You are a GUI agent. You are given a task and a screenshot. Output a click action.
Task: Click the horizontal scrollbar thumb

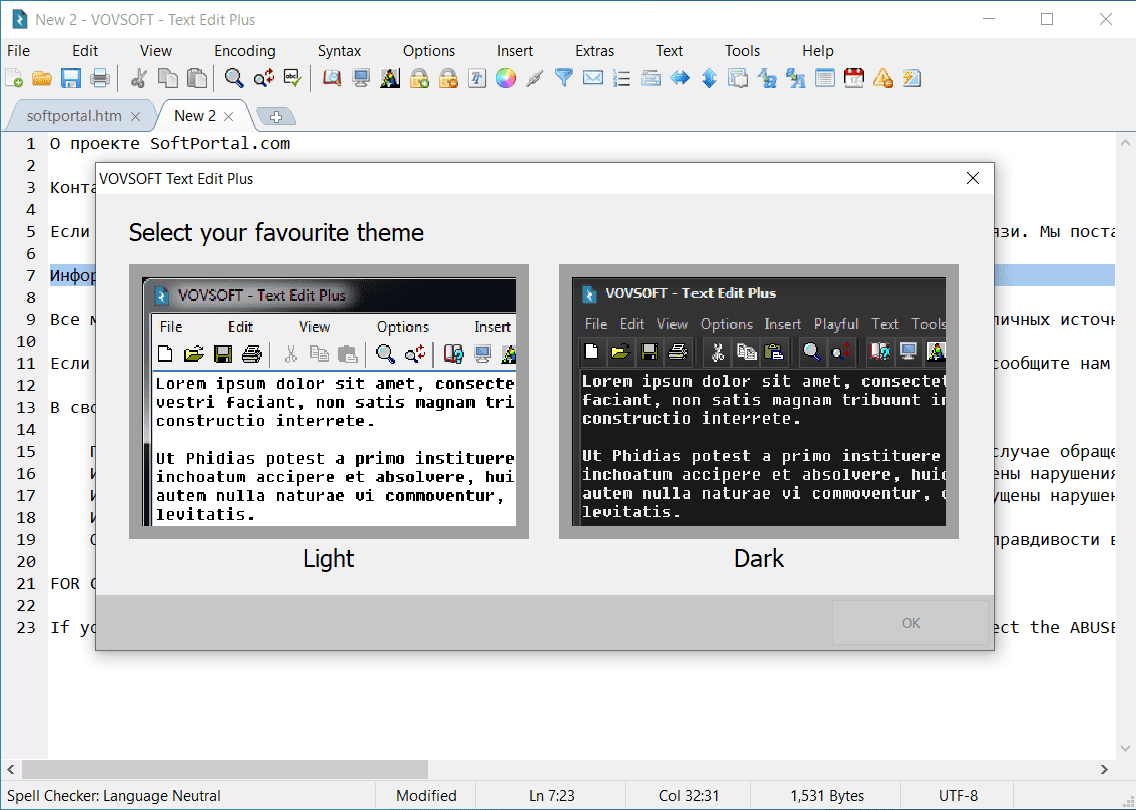click(225, 769)
